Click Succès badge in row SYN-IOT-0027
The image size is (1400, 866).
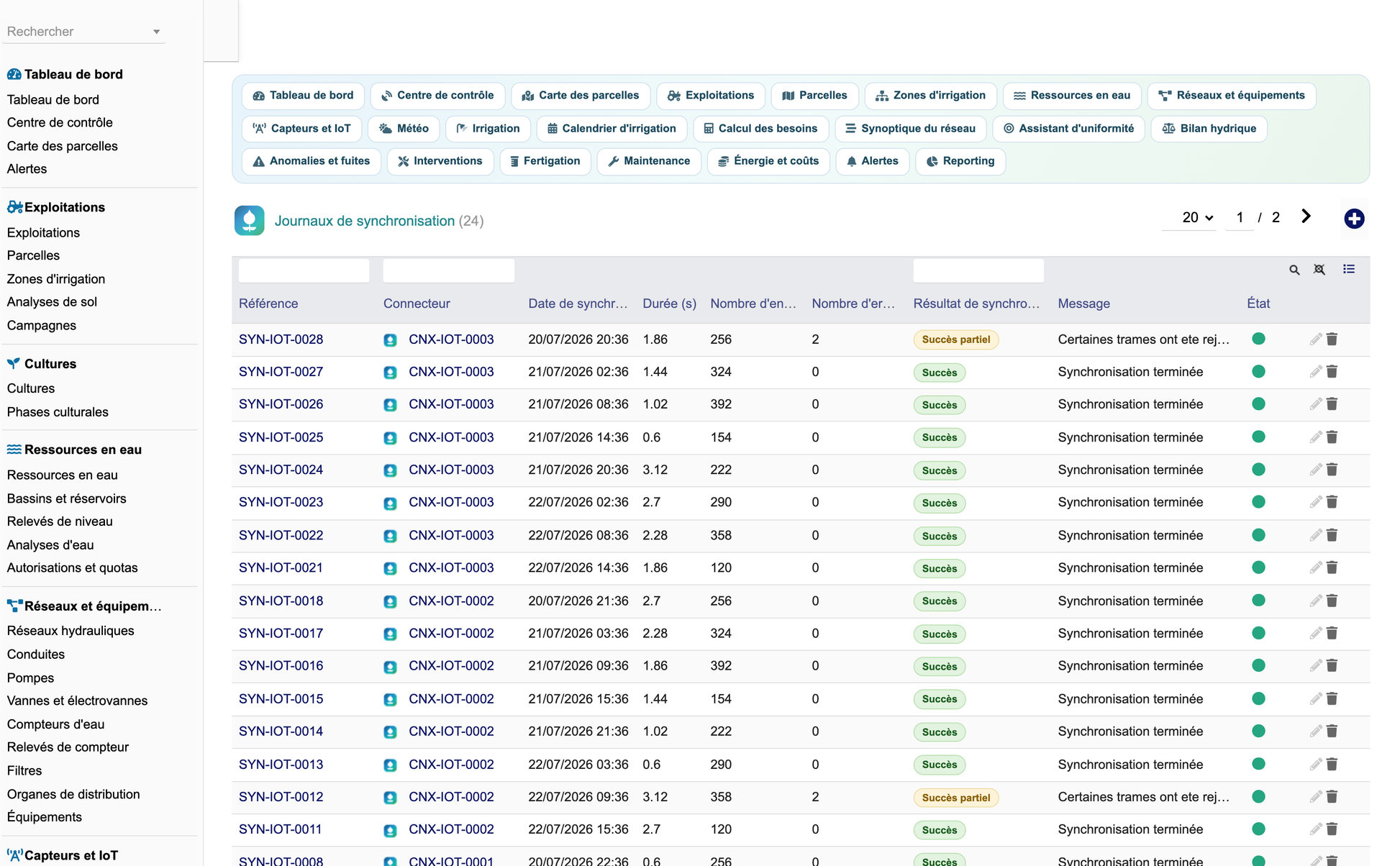click(x=939, y=373)
